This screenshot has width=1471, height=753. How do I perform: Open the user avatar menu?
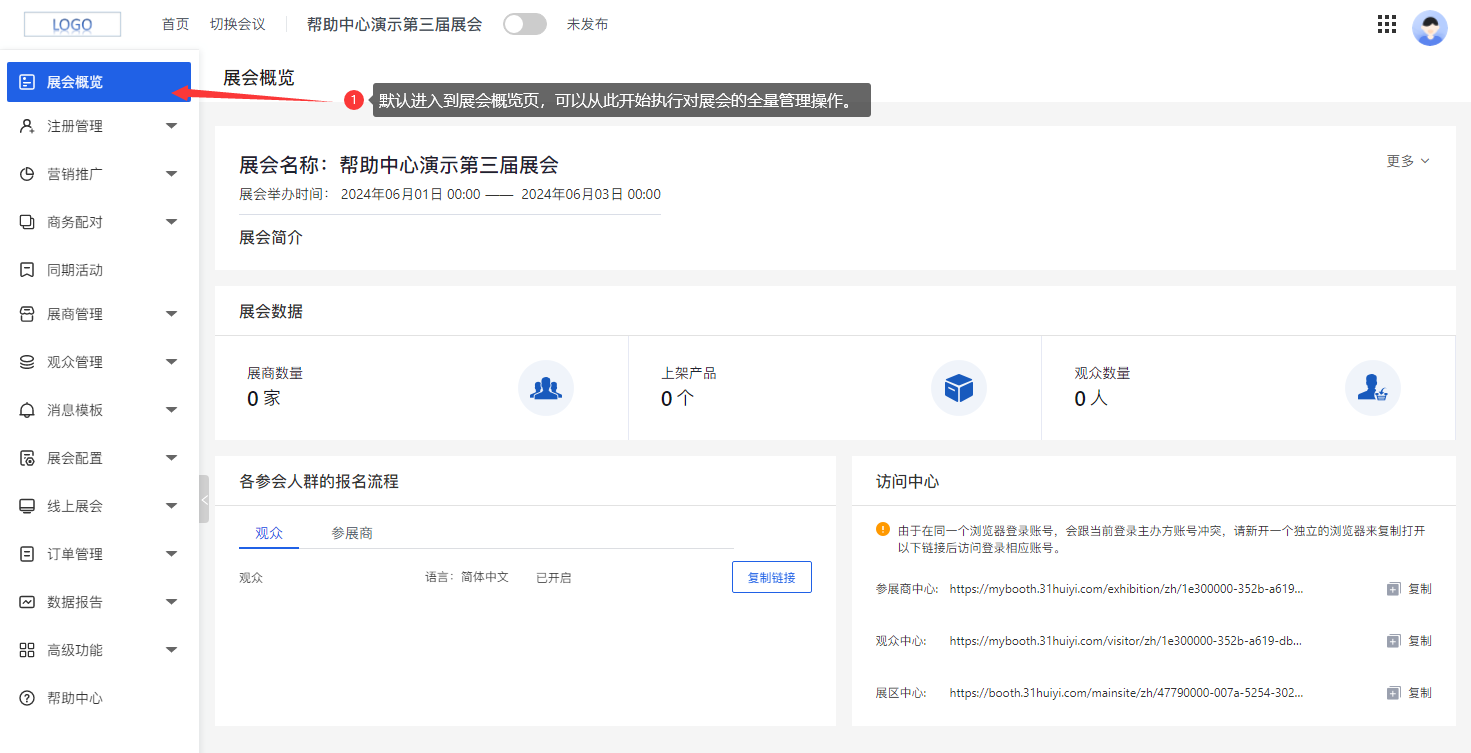(x=1430, y=27)
